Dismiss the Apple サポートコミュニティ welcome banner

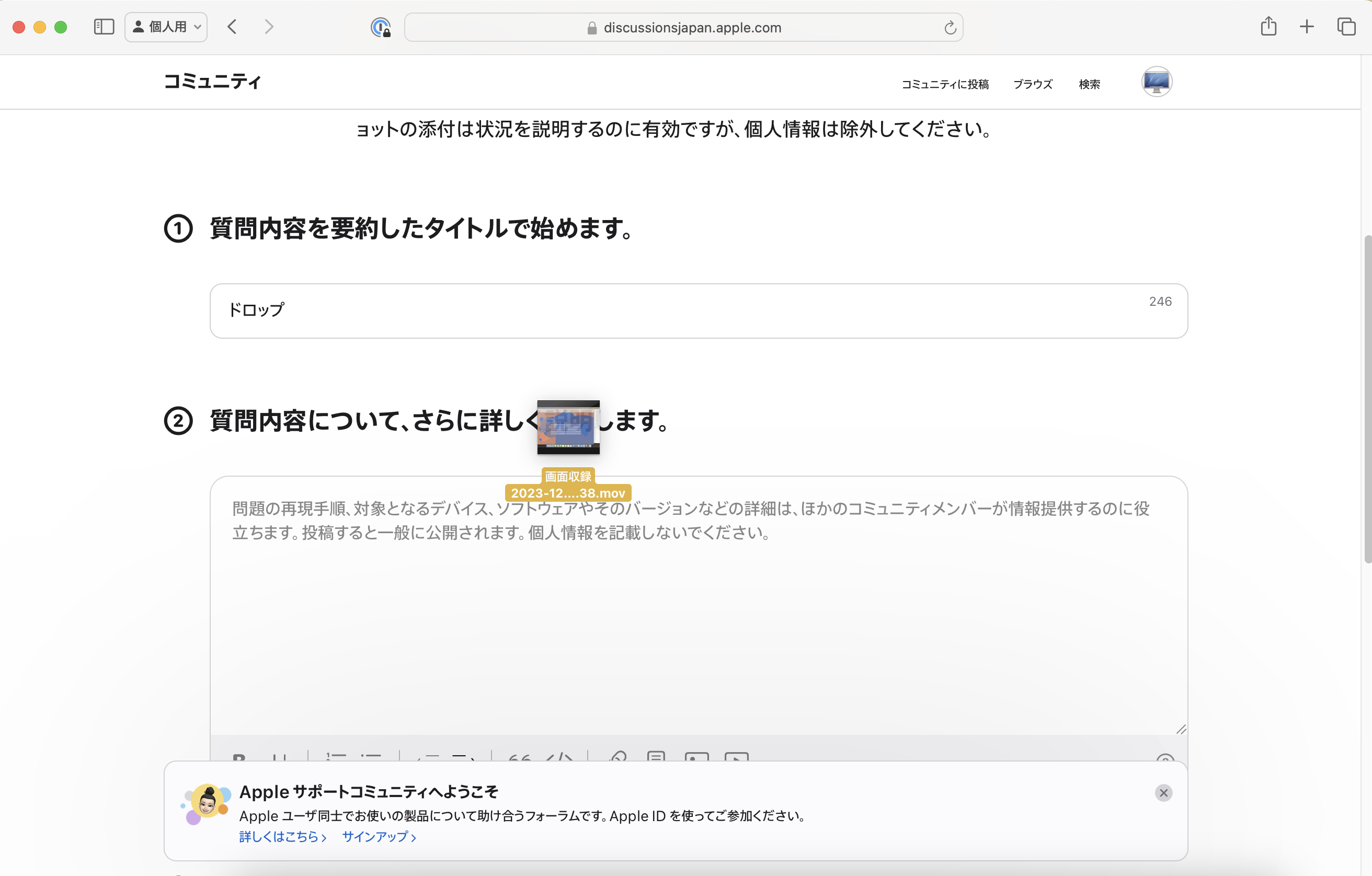coord(1163,792)
